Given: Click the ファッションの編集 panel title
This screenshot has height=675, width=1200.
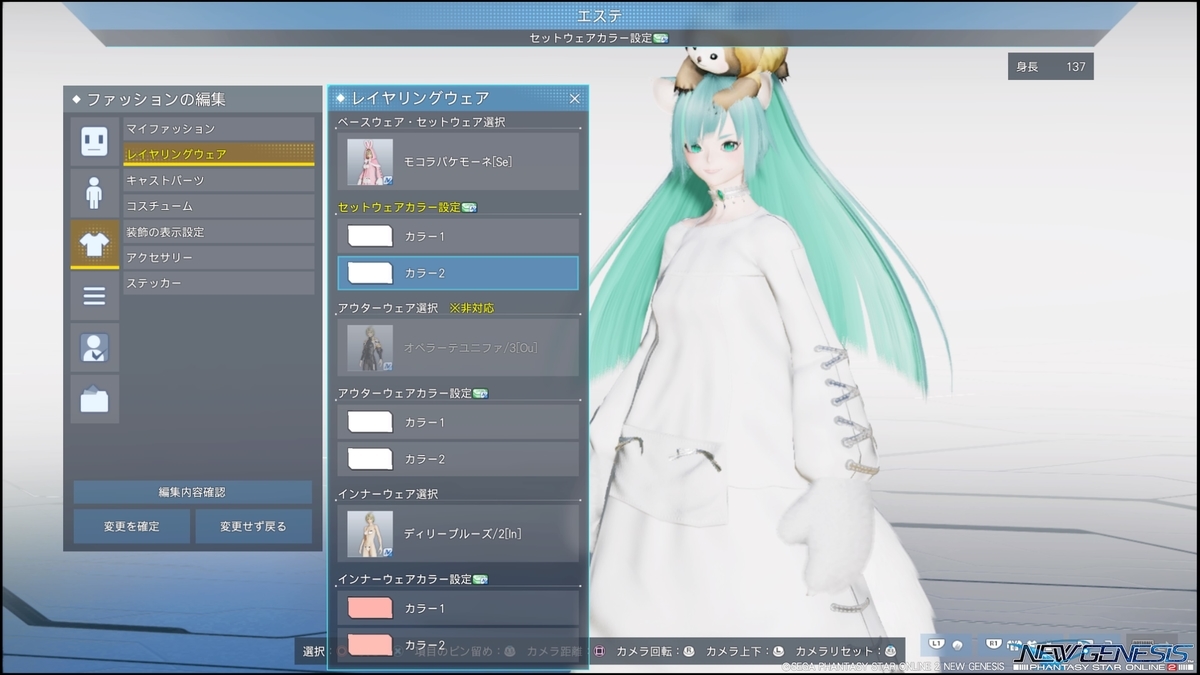Looking at the screenshot, I should [156, 100].
